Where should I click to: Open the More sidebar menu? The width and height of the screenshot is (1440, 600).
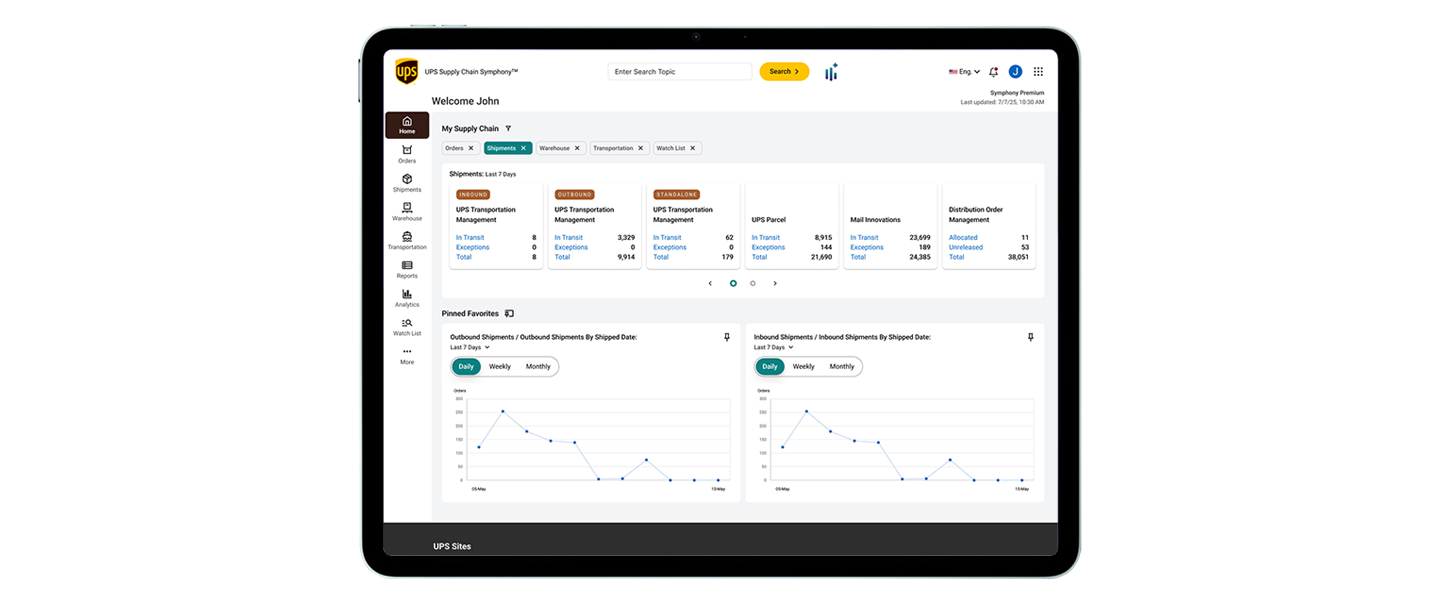point(407,356)
